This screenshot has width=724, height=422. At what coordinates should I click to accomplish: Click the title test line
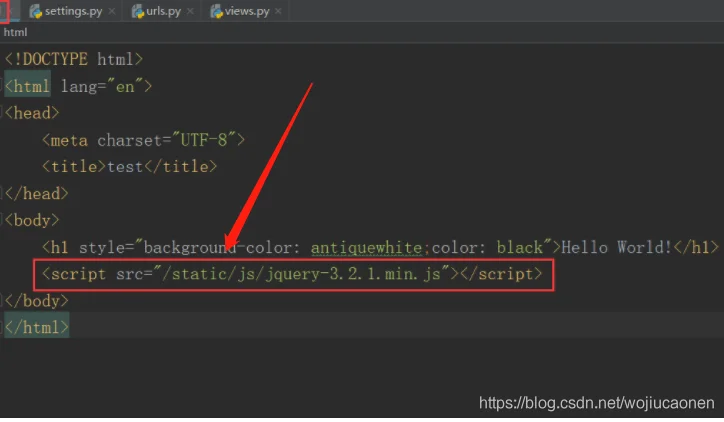tap(129, 167)
